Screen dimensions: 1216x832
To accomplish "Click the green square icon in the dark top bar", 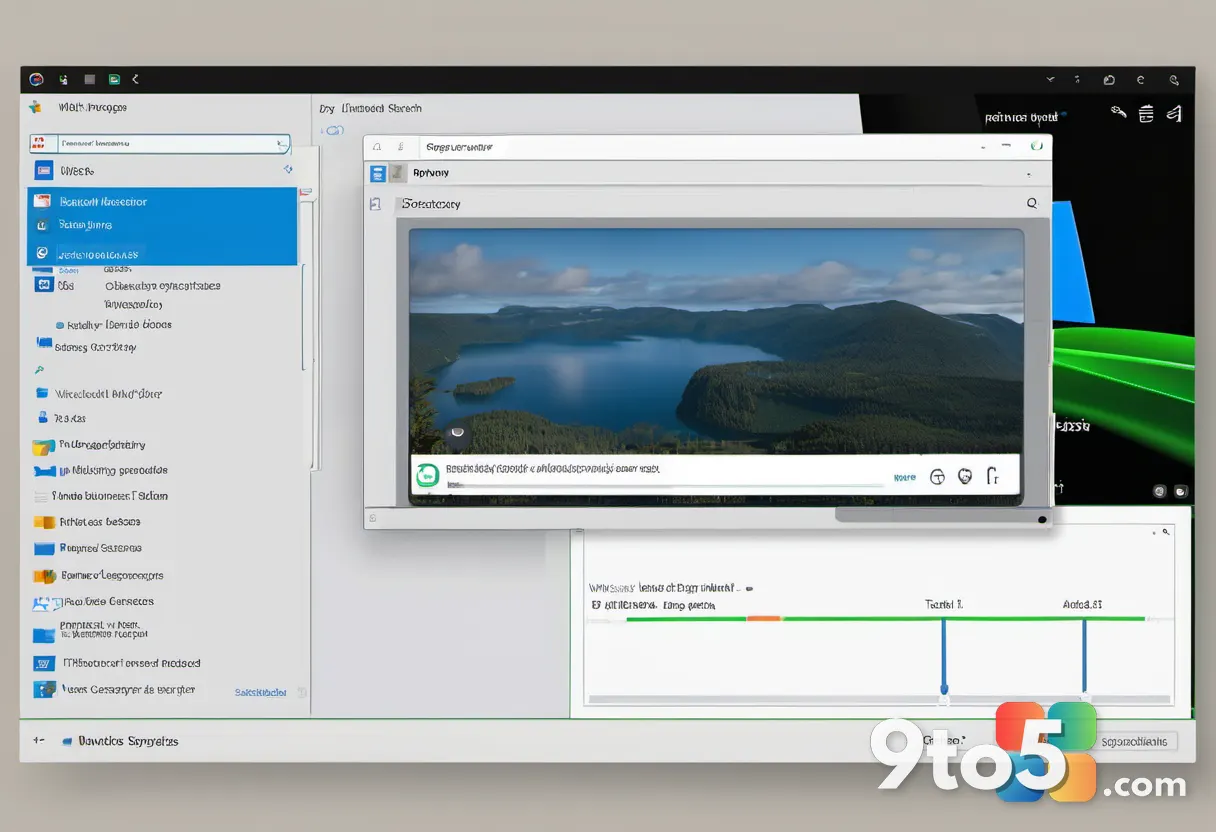I will [x=114, y=79].
